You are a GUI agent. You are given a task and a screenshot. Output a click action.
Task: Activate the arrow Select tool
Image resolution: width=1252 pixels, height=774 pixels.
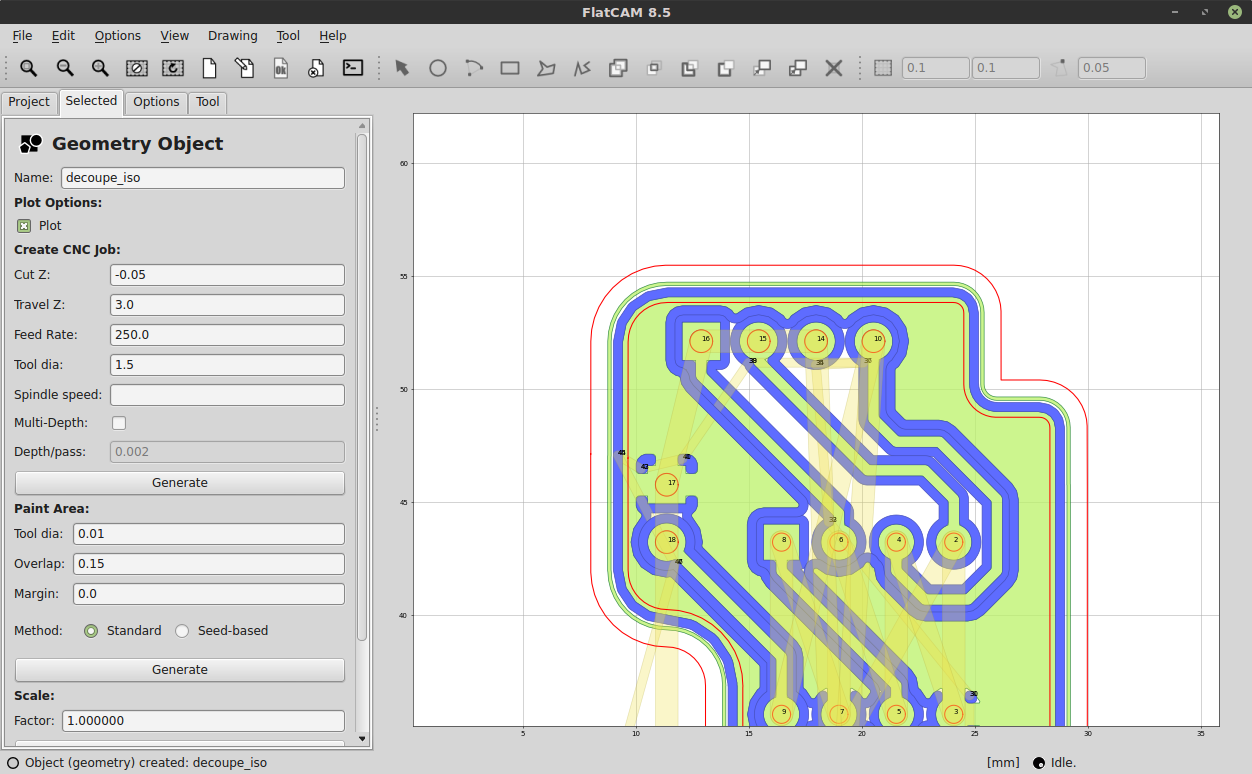pos(402,68)
